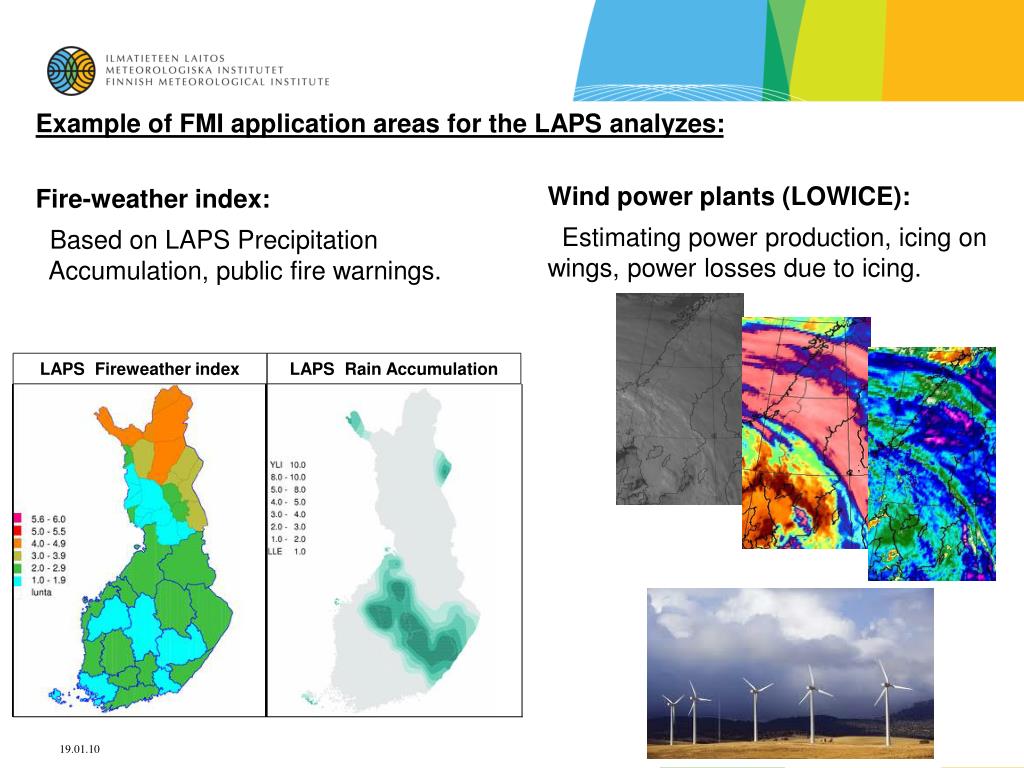Click the cyan 1.0 - 1.9 legend swatch
The height and width of the screenshot is (768, 1024).
[x=18, y=580]
